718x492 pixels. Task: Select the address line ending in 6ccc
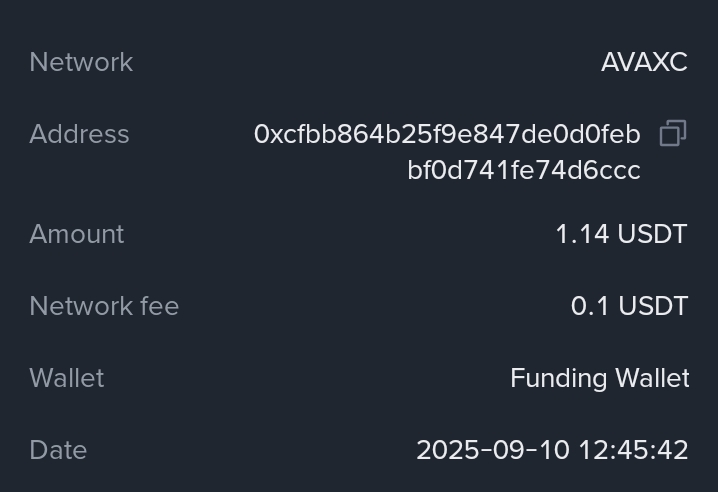[x=523, y=170]
